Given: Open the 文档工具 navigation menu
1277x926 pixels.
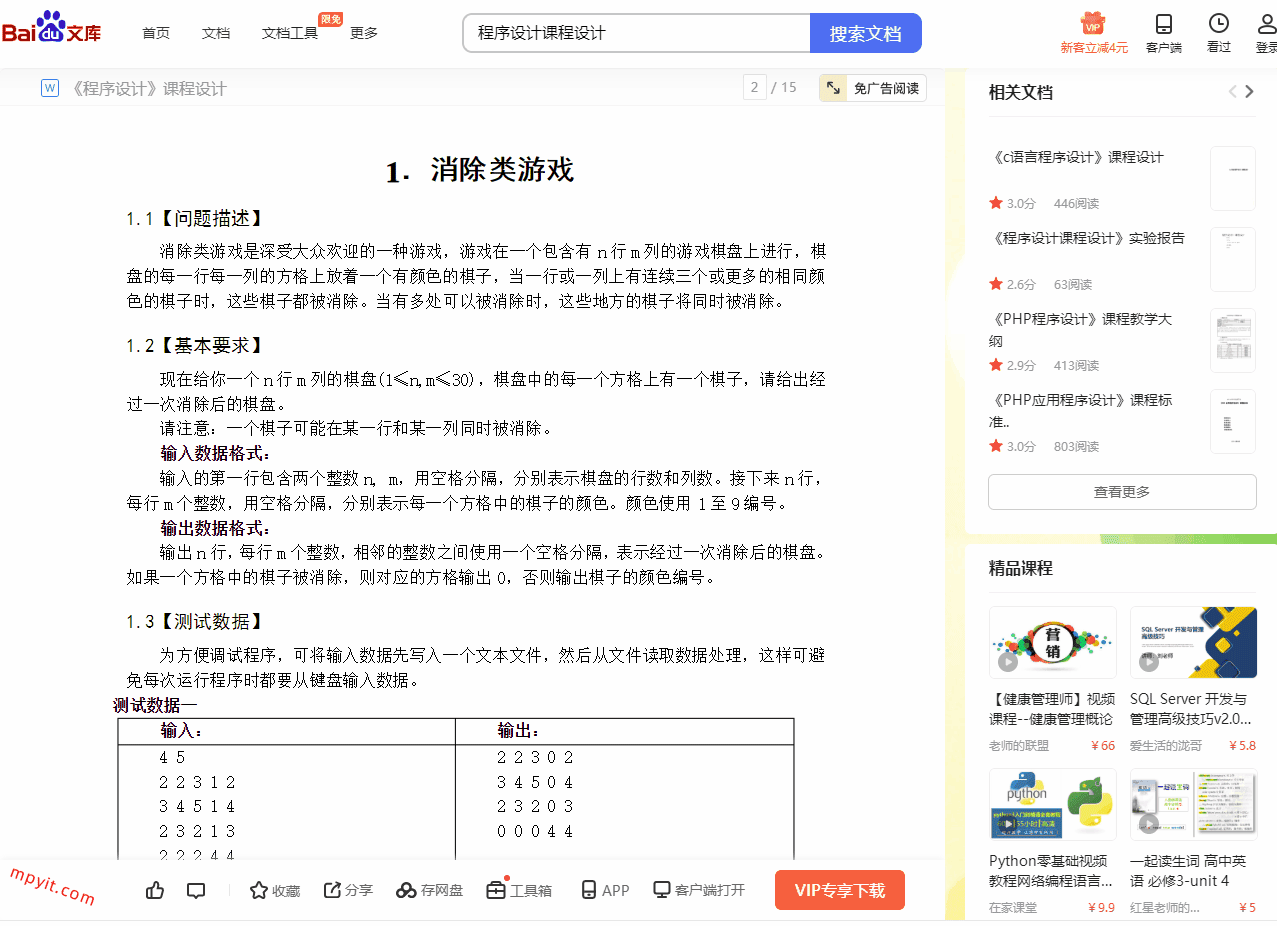Looking at the screenshot, I should pos(290,33).
